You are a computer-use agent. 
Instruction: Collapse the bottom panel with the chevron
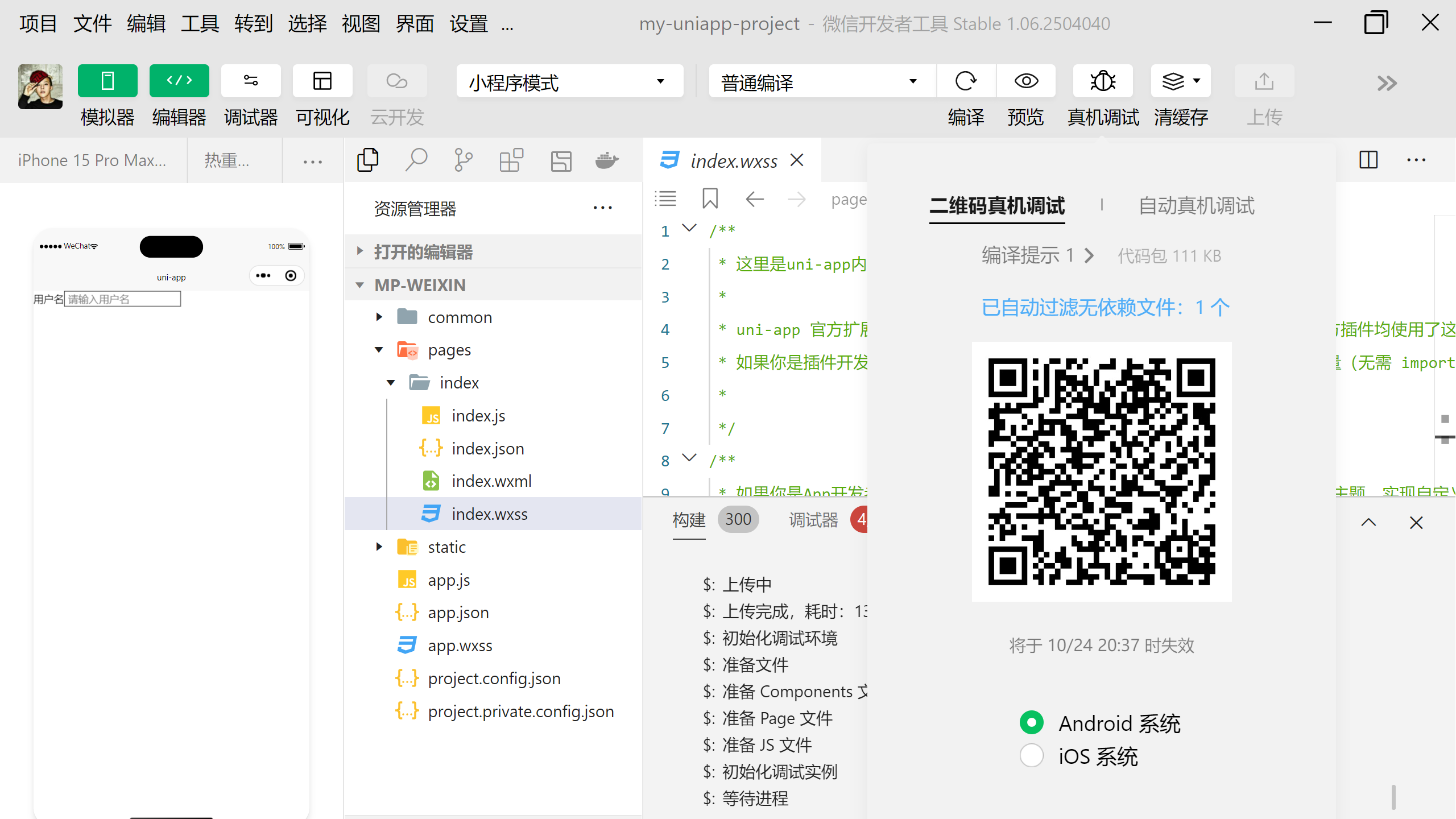(1368, 522)
